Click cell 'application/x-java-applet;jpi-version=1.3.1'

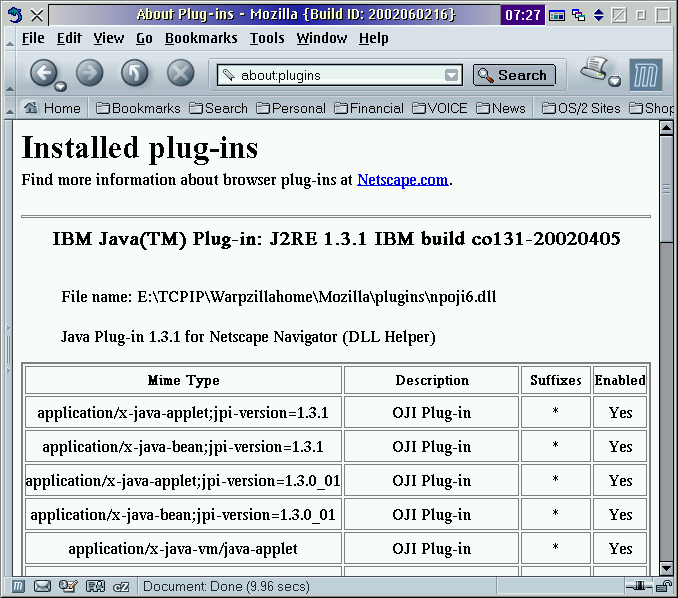point(183,413)
